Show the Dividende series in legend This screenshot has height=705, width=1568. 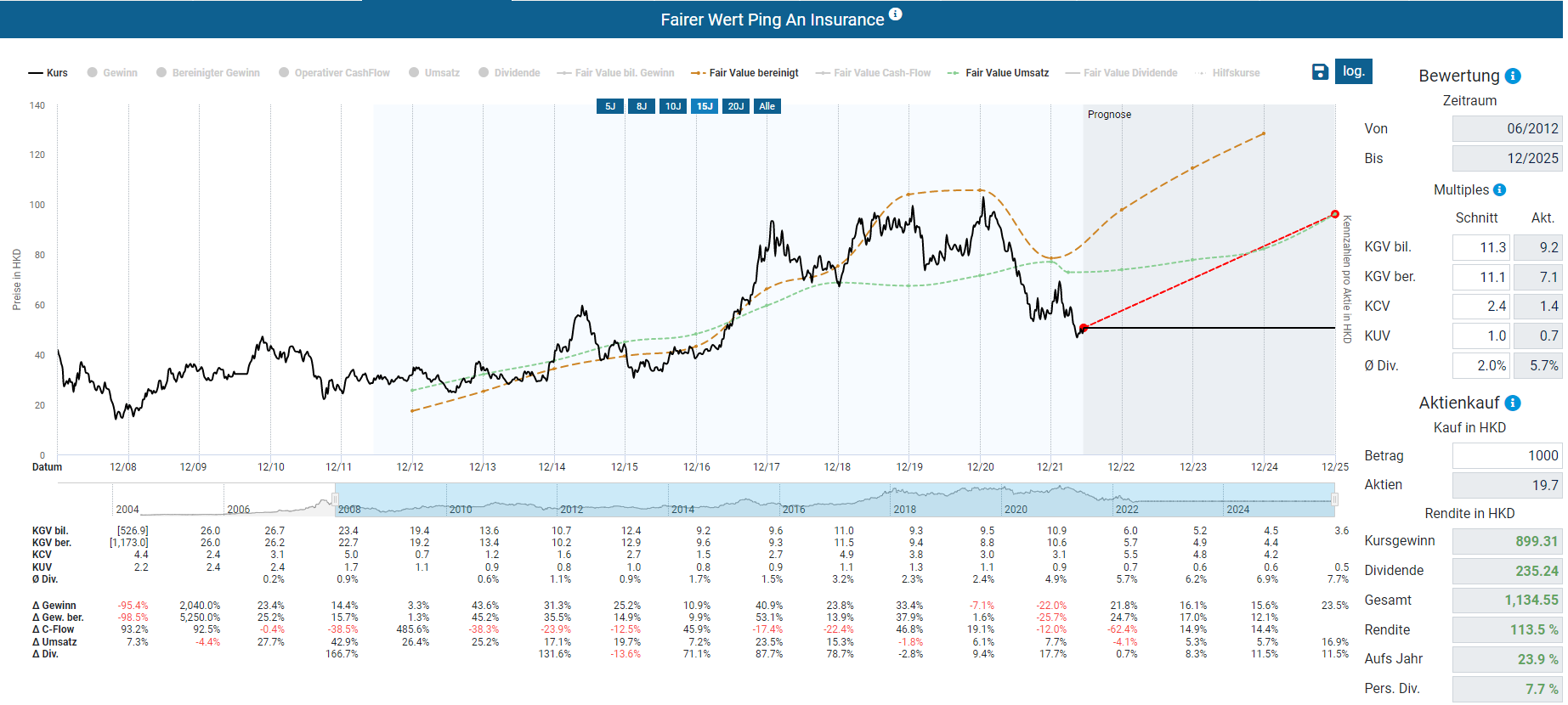click(x=509, y=73)
